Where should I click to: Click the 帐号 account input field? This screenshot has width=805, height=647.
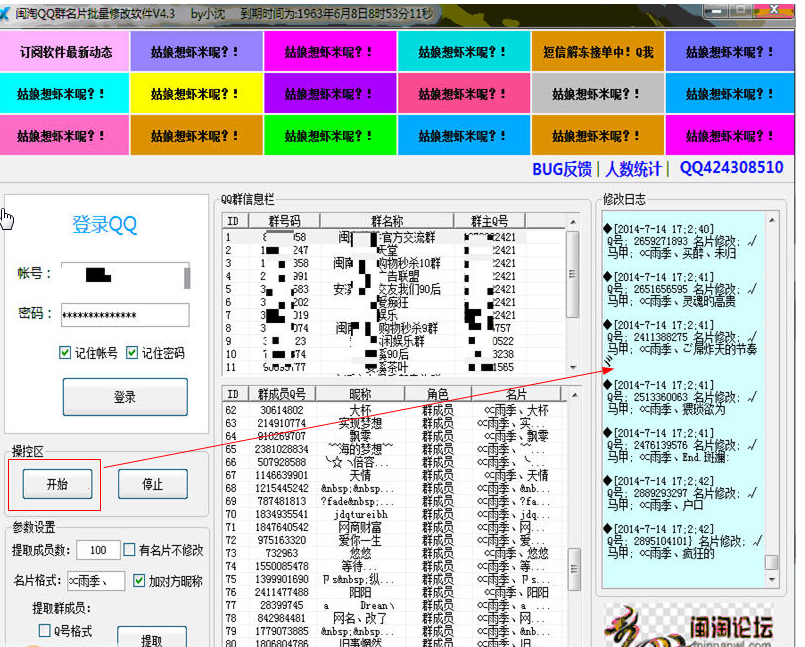(x=125, y=275)
